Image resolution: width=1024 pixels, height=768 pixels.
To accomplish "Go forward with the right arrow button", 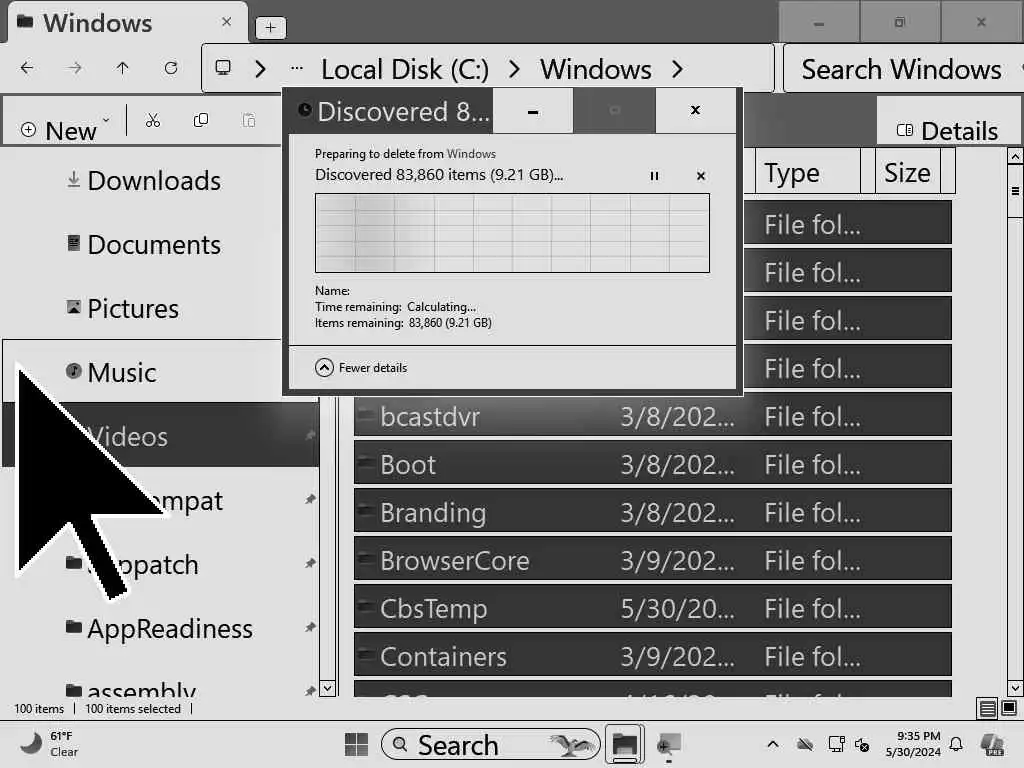I will [75, 68].
